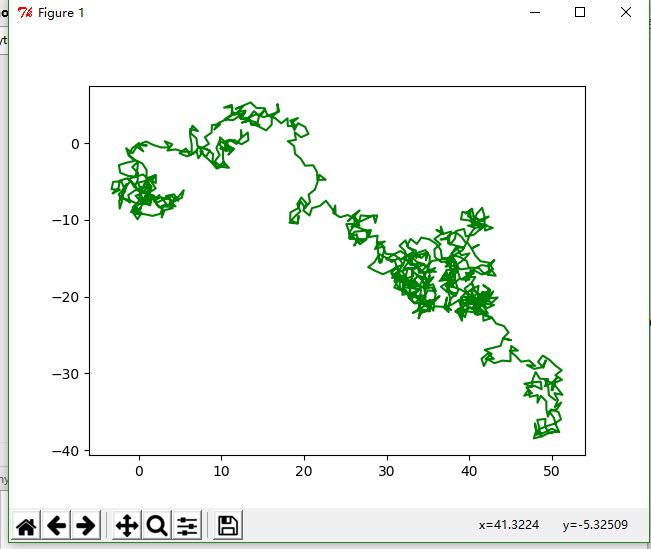The width and height of the screenshot is (651, 549).
Task: Click the x-axis tick label 40
Action: point(469,471)
